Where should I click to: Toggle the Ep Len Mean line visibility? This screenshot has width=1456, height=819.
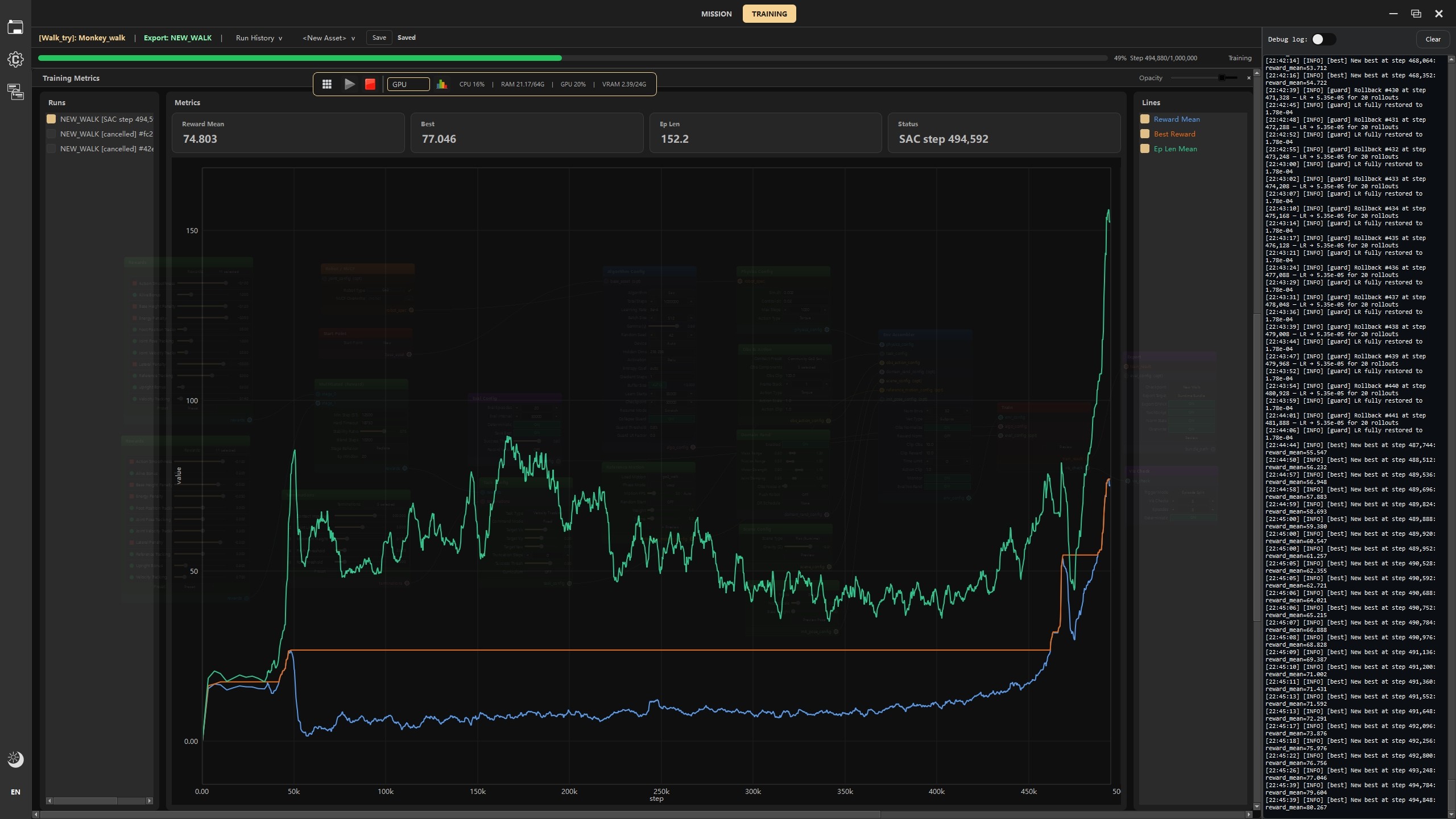1145,149
